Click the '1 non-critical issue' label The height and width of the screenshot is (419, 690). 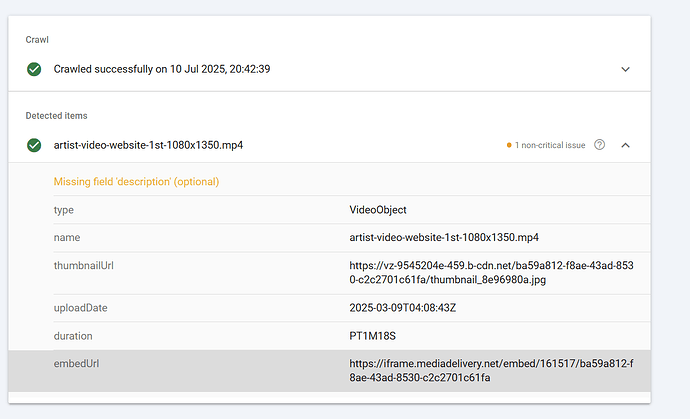[x=551, y=145]
